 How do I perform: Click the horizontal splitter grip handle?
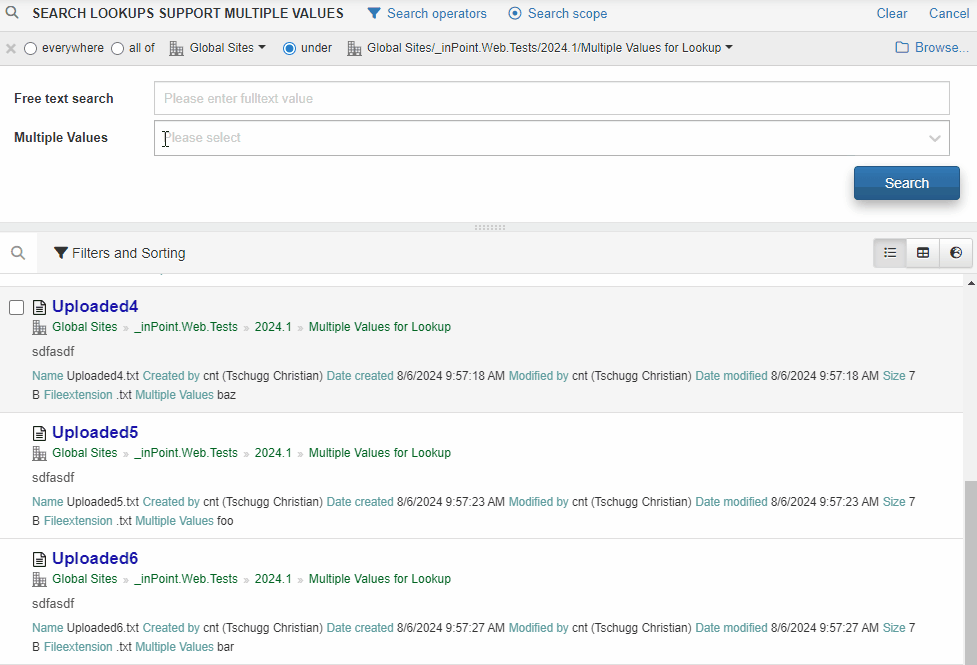(x=490, y=227)
